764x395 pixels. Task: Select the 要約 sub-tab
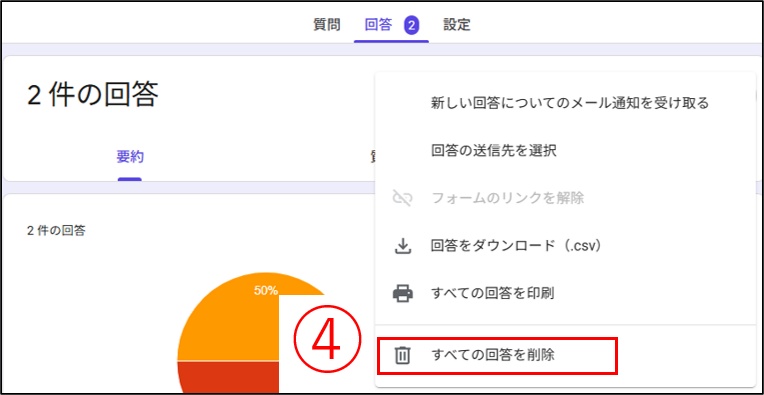[130, 157]
